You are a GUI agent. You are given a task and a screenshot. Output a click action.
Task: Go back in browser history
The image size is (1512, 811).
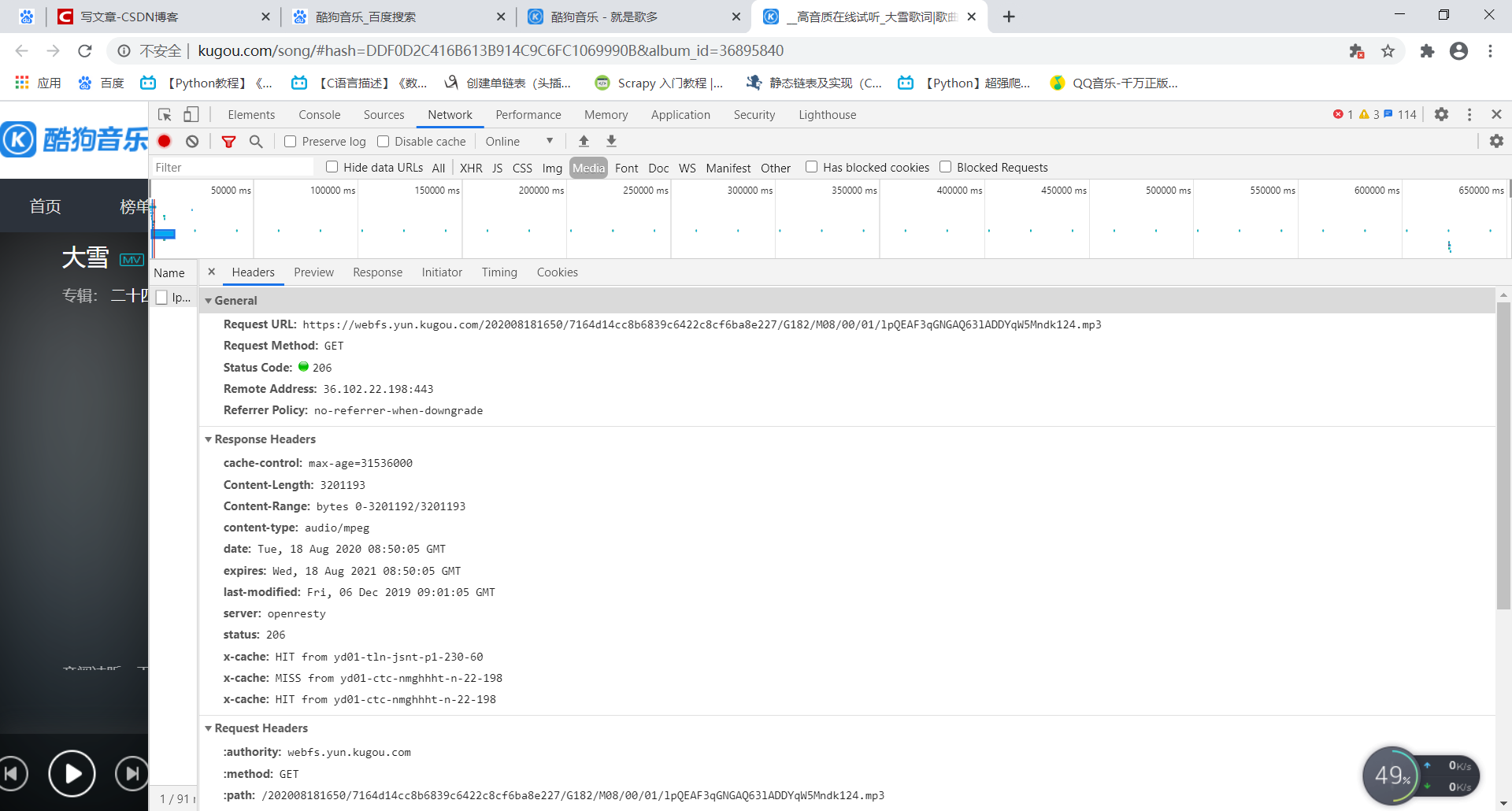click(22, 51)
